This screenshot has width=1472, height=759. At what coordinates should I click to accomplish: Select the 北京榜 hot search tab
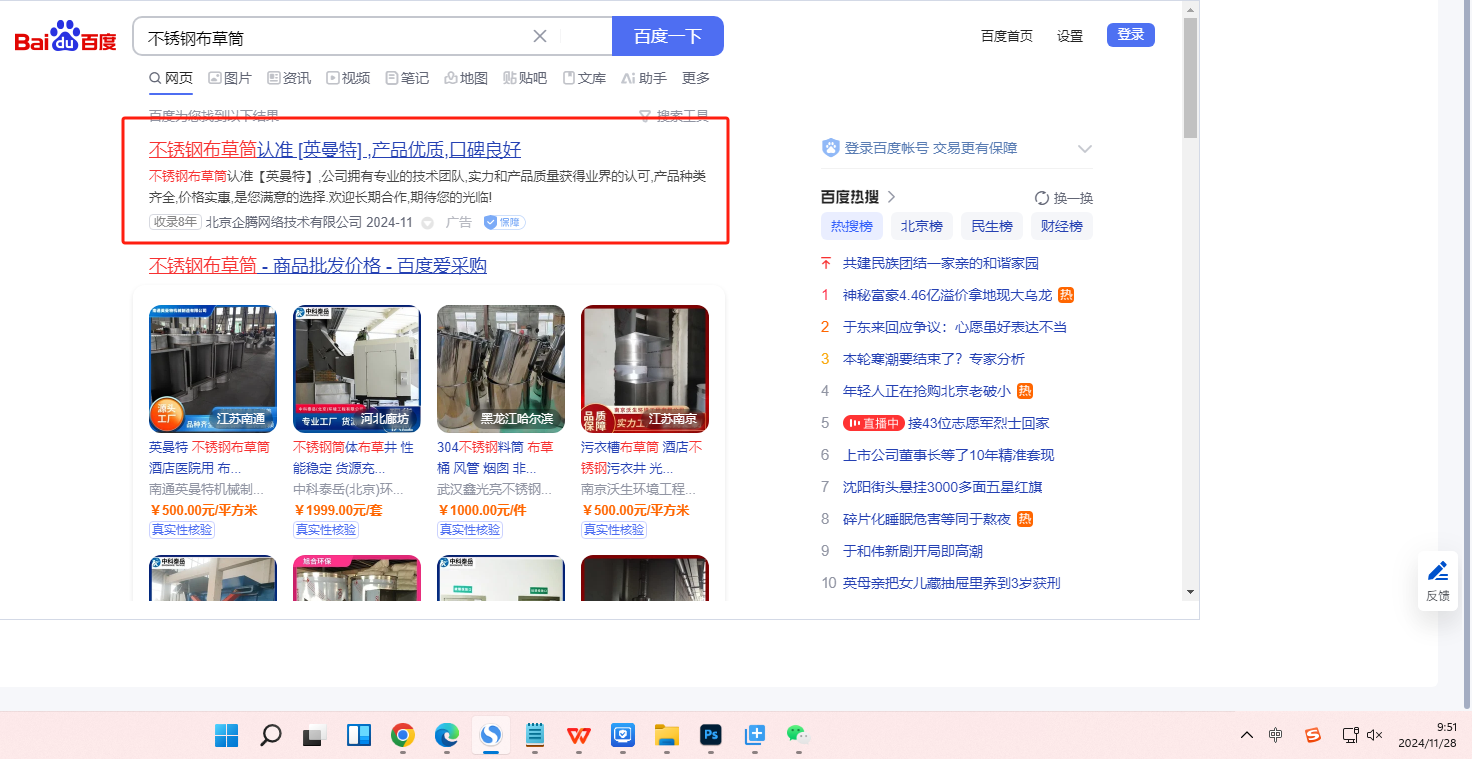pyautogui.click(x=921, y=226)
